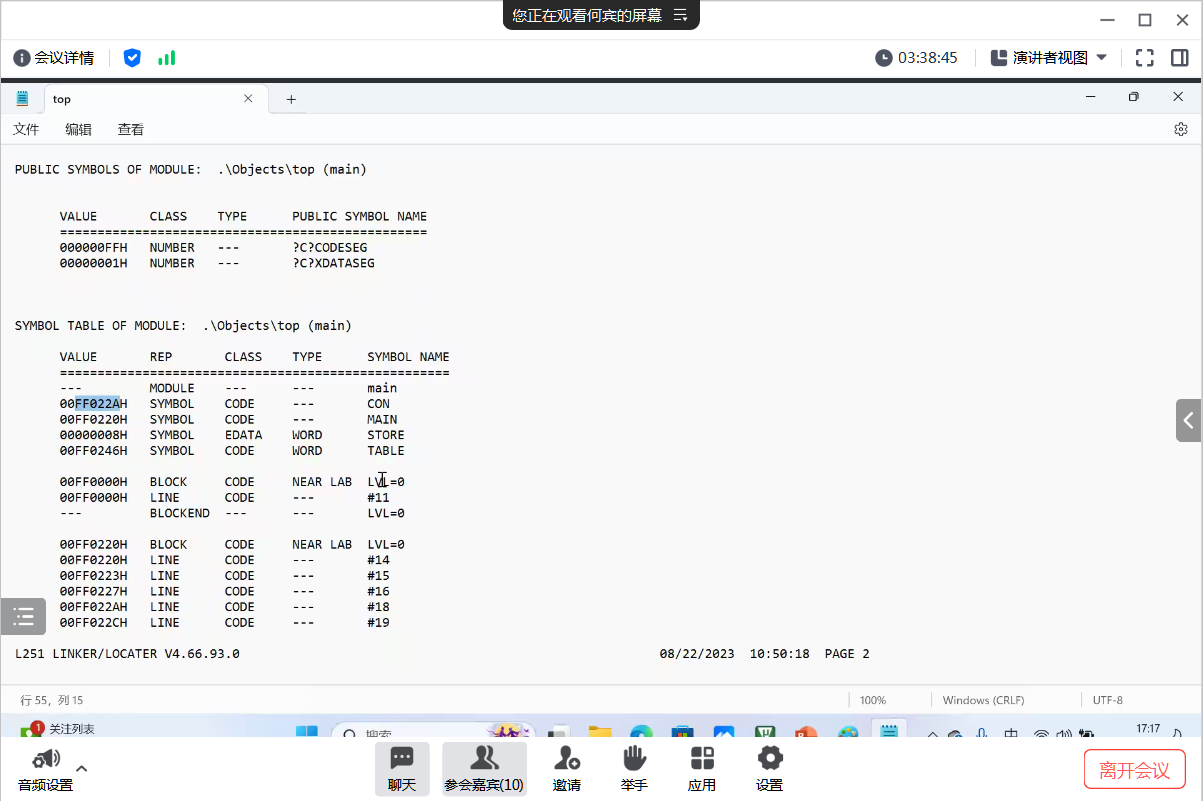The width and height of the screenshot is (1203, 801).
Task: Open the invite participants icon
Action: point(567,768)
